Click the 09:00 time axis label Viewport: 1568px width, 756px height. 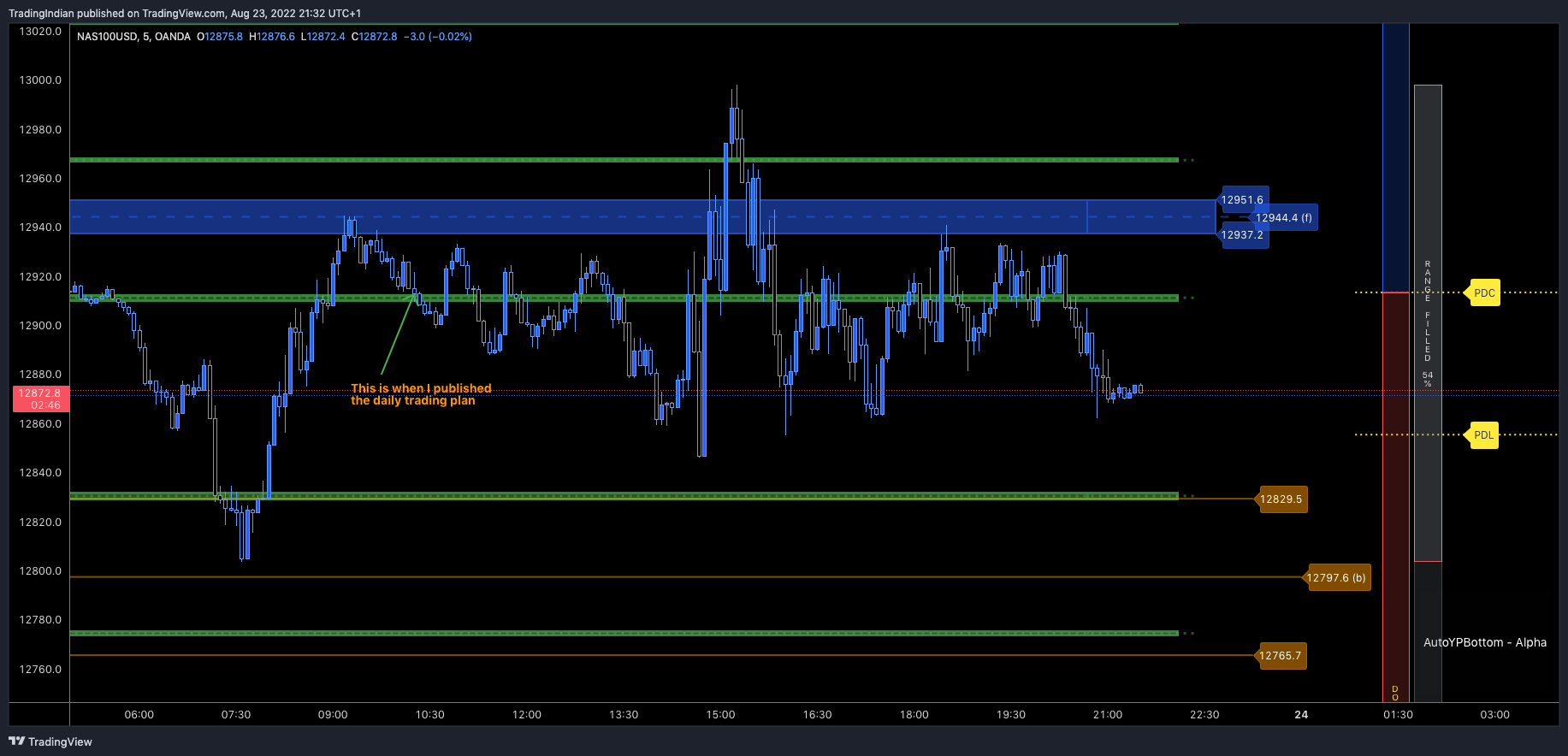333,715
